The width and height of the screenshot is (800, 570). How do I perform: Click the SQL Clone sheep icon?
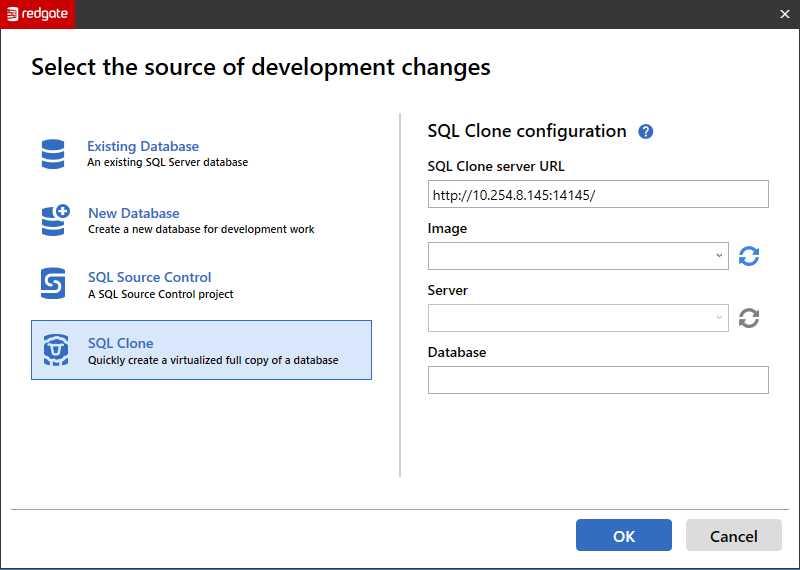[55, 350]
